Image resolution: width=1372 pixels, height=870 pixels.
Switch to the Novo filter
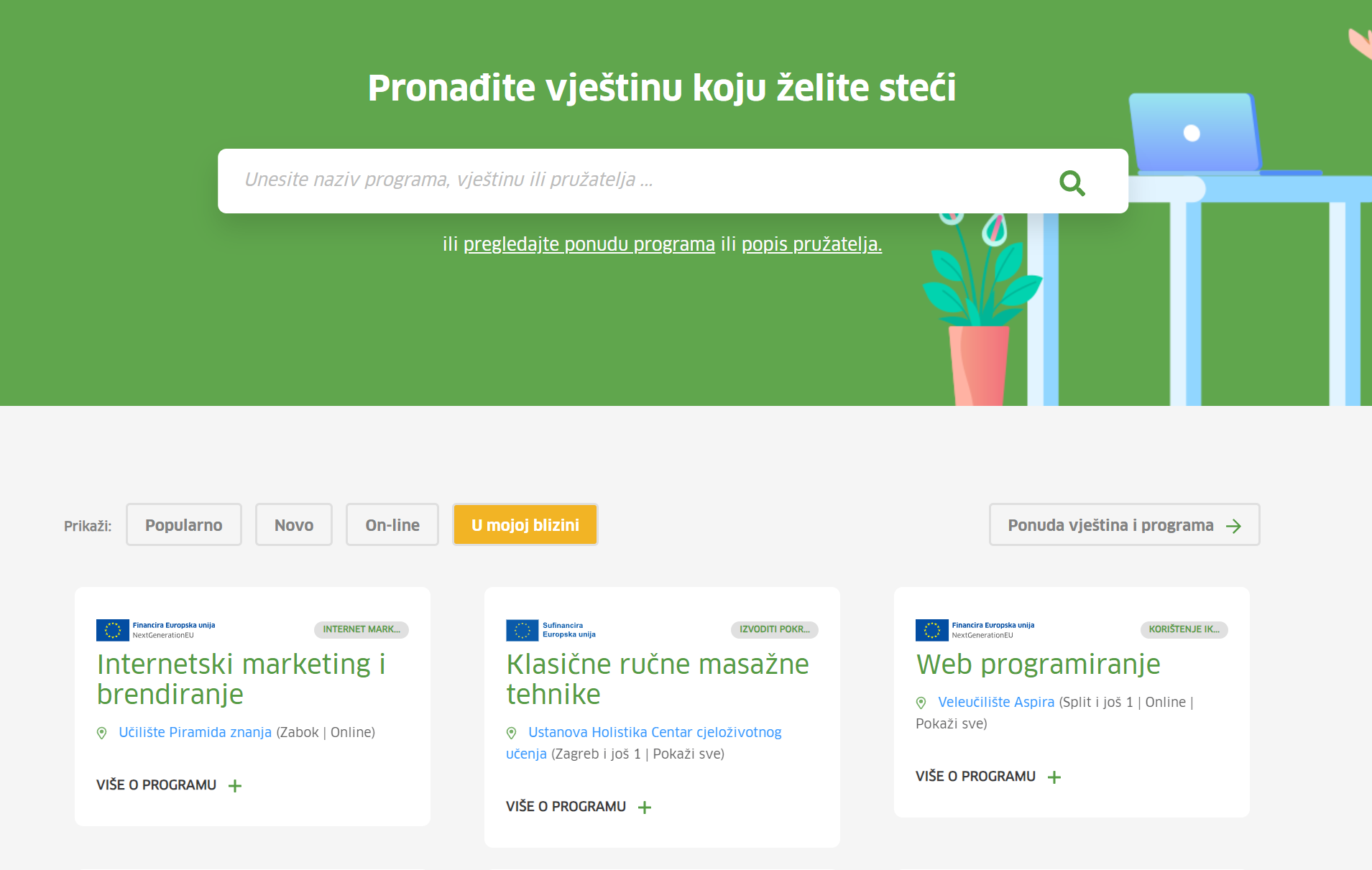tap(294, 525)
